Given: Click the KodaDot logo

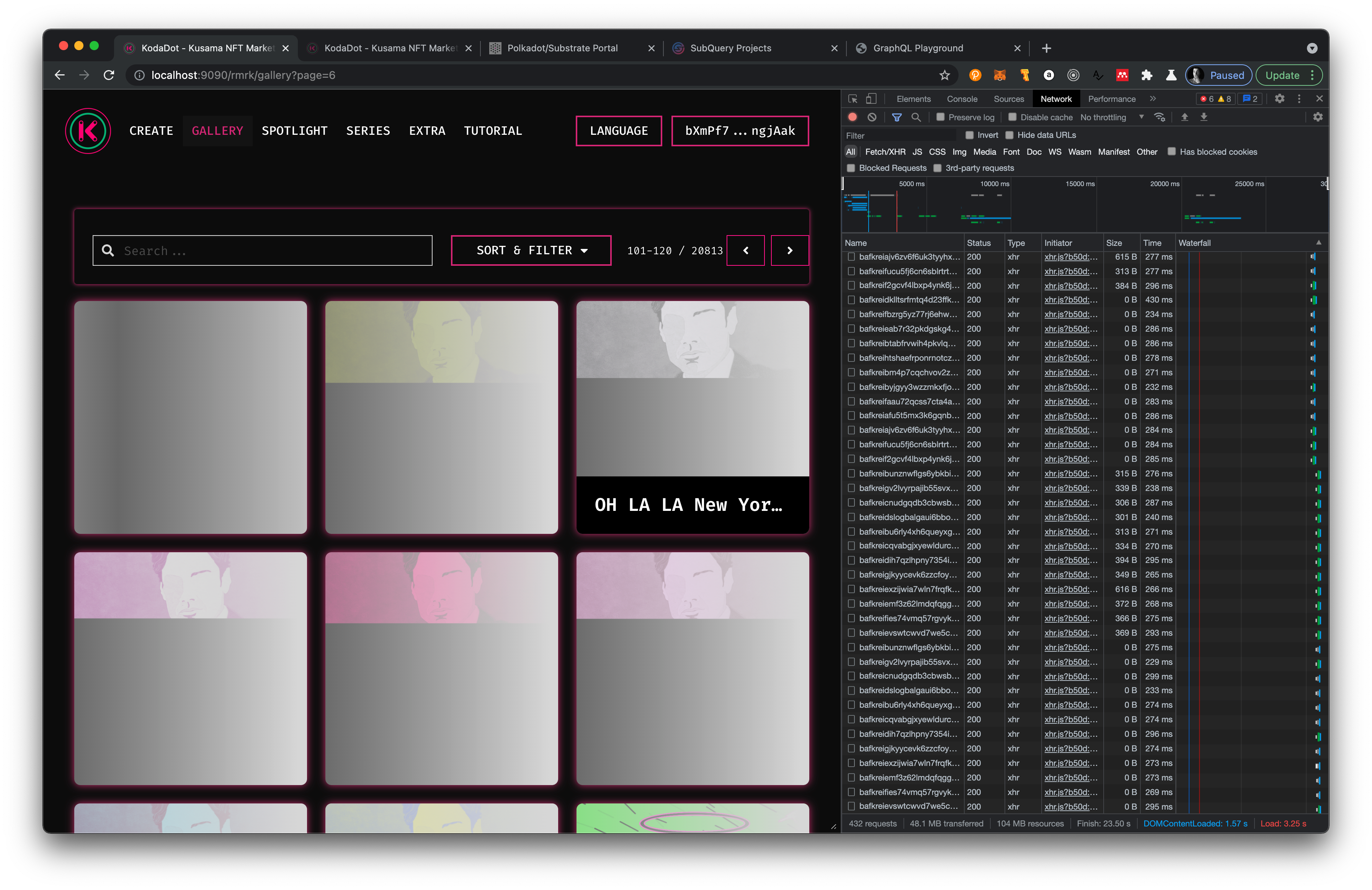Looking at the screenshot, I should (88, 131).
